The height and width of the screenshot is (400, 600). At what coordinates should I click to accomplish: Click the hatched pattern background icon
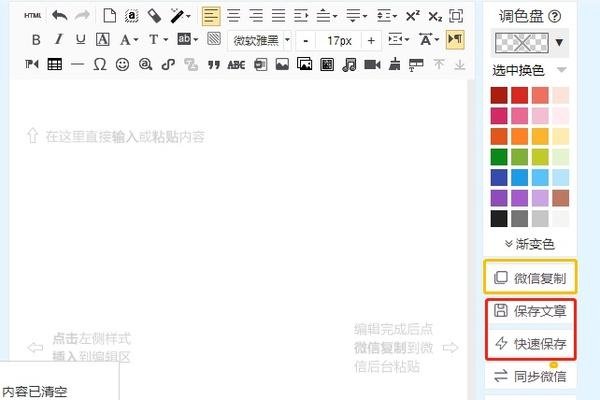click(x=214, y=39)
